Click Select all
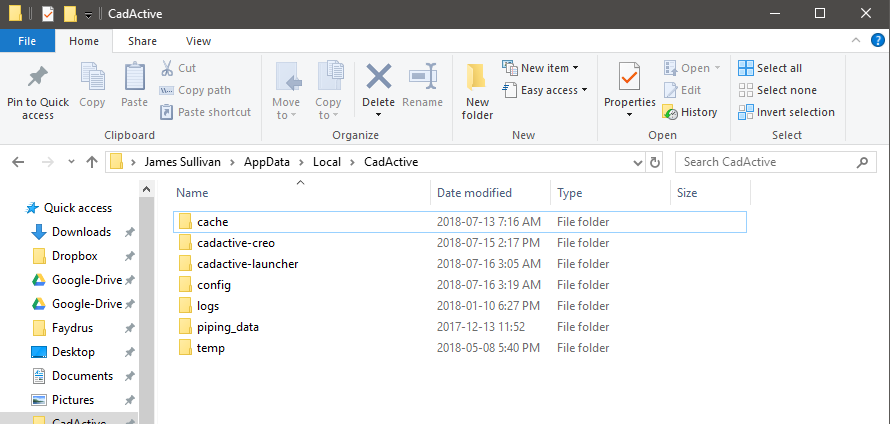This screenshot has width=890, height=424. coord(770,68)
